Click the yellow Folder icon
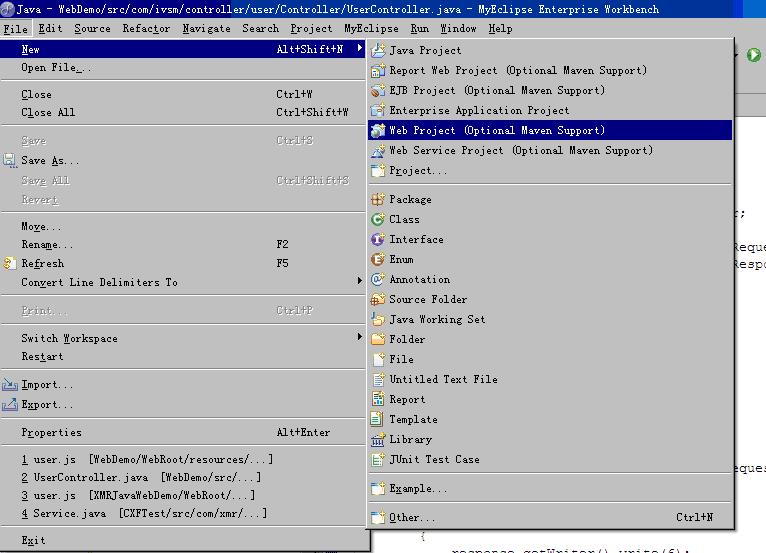Screen dimensions: 766x553 [378, 339]
